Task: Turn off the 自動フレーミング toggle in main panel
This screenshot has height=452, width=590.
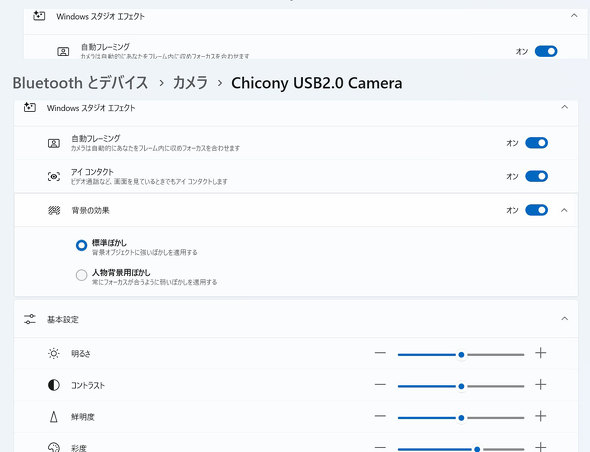Action: [536, 143]
